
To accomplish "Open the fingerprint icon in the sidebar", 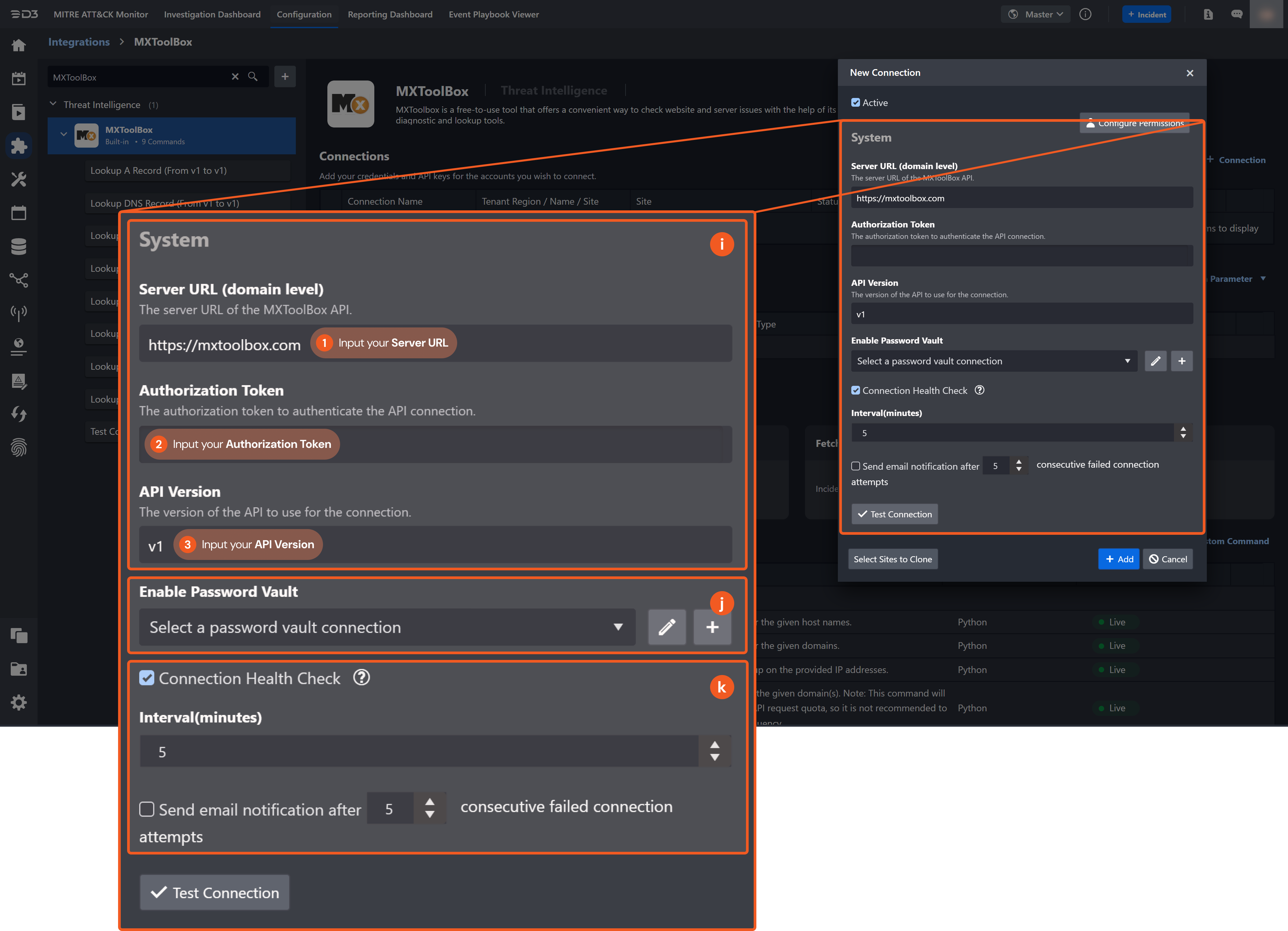I will tap(19, 448).
